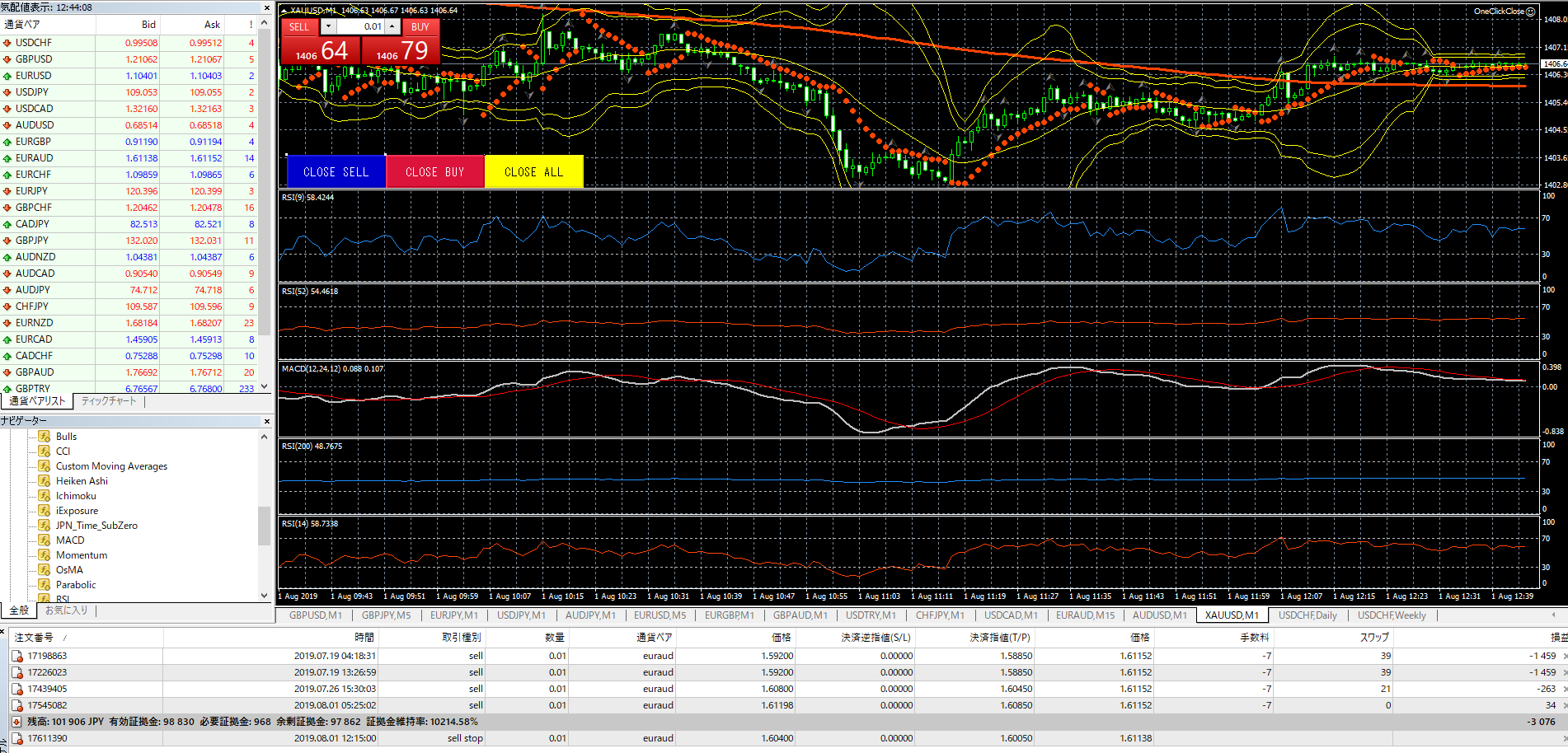Decrease lot volume with the down arrow
The image size is (1568, 753).
pyautogui.click(x=329, y=26)
